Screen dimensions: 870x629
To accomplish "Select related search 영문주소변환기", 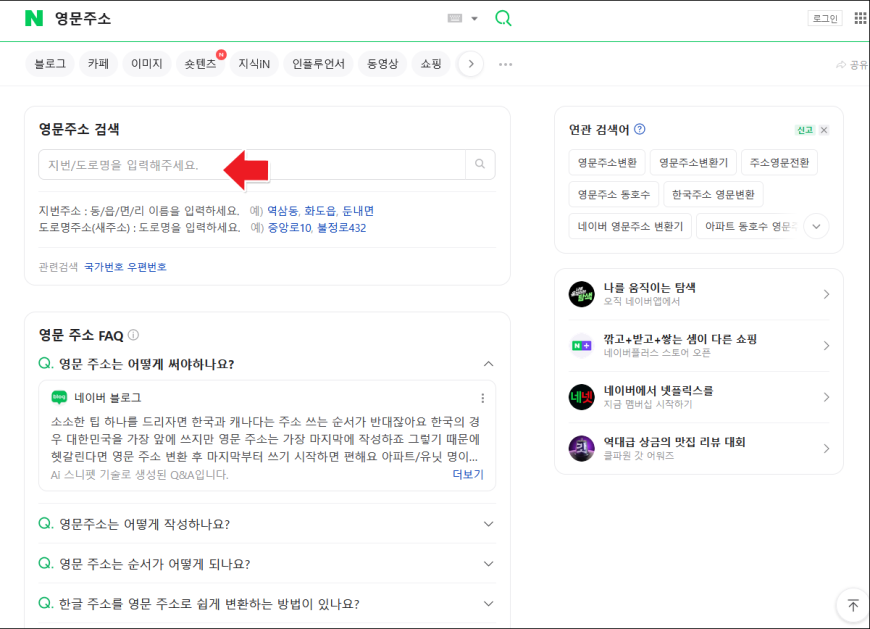I will [694, 163].
